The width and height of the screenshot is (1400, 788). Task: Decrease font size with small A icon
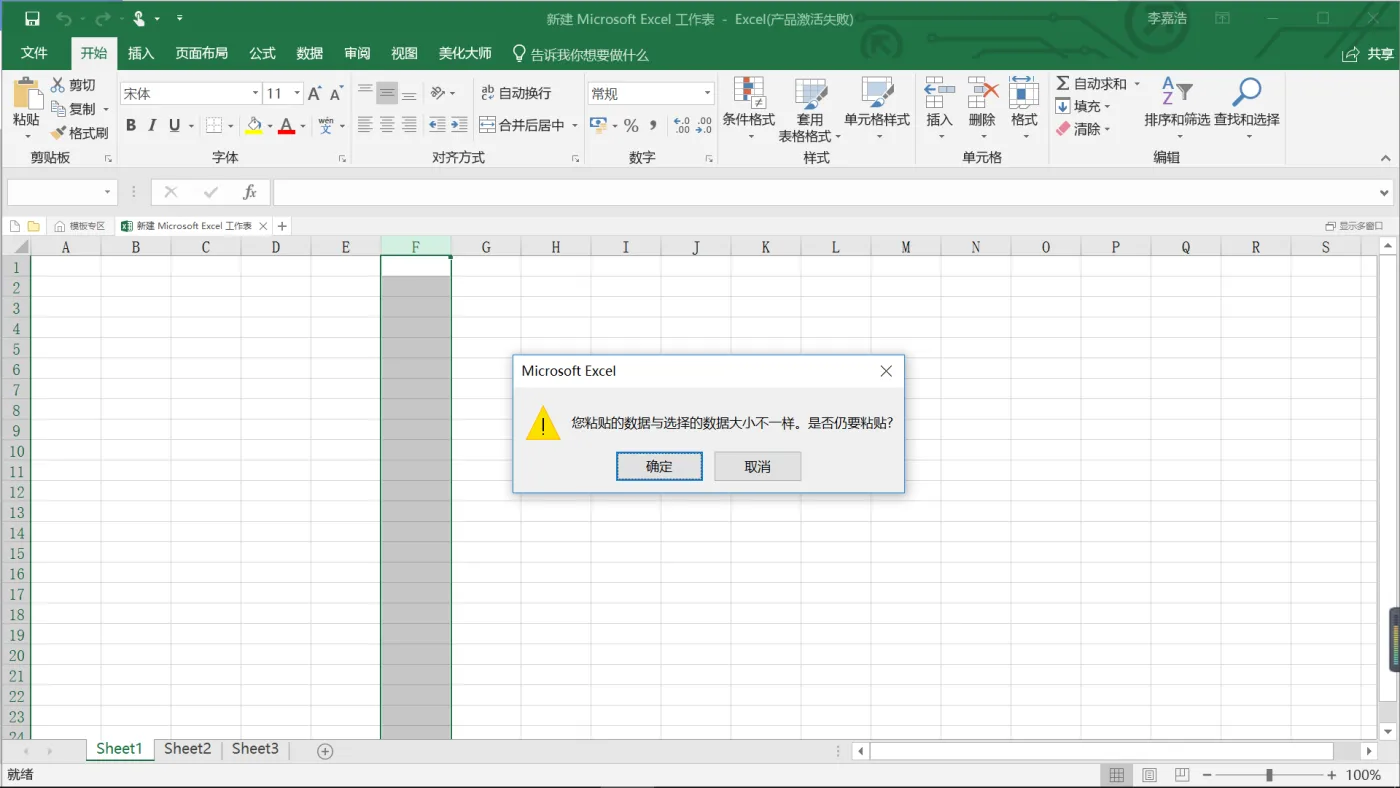pyautogui.click(x=336, y=93)
